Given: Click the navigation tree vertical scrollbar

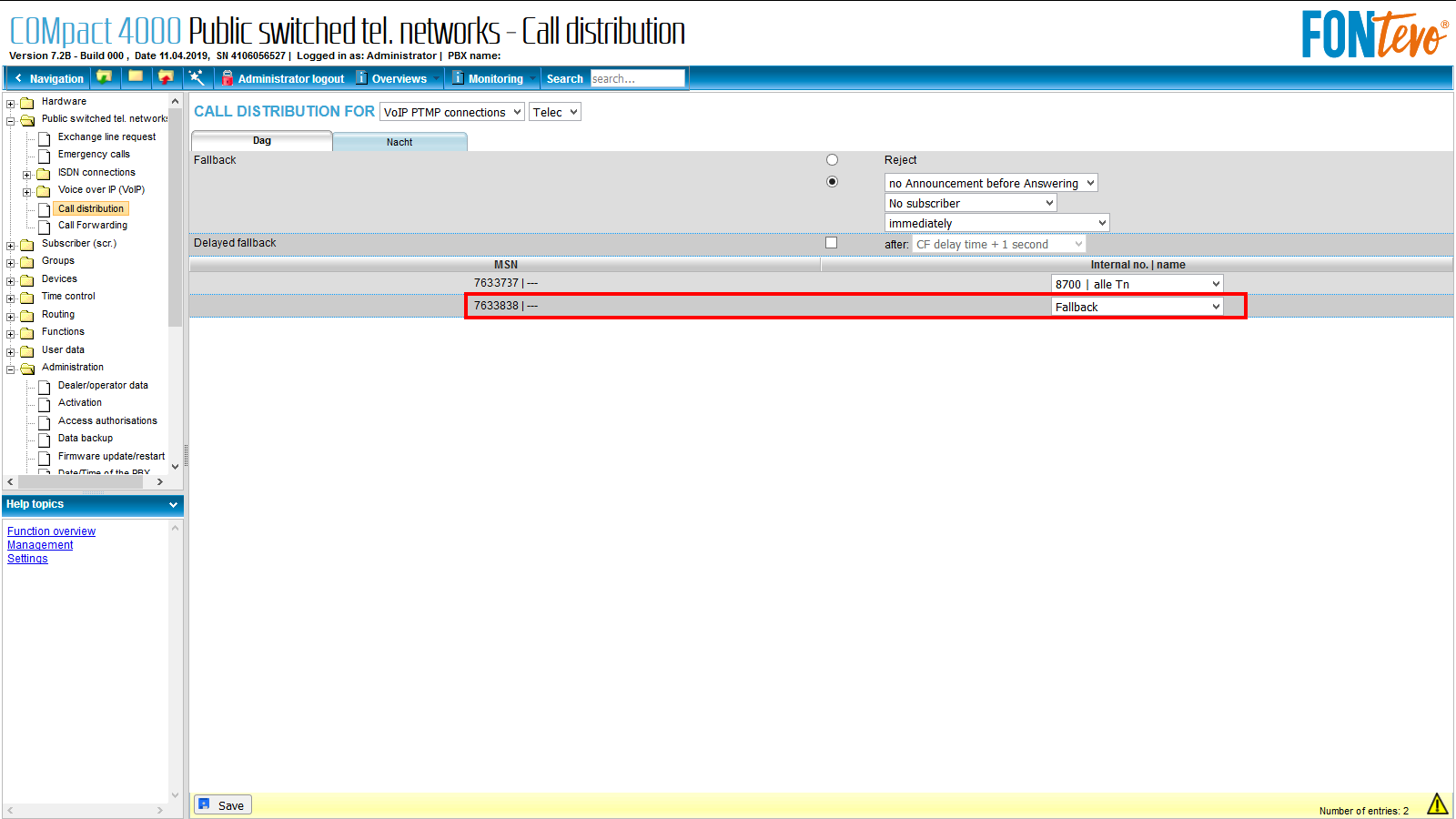Looking at the screenshot, I should (176, 282).
